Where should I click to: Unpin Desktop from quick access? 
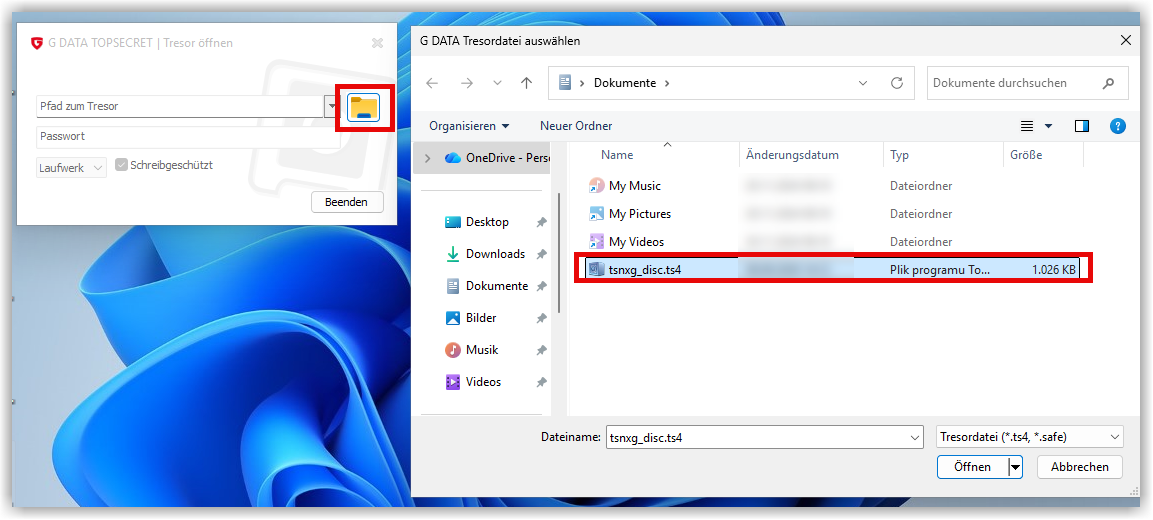click(x=541, y=222)
